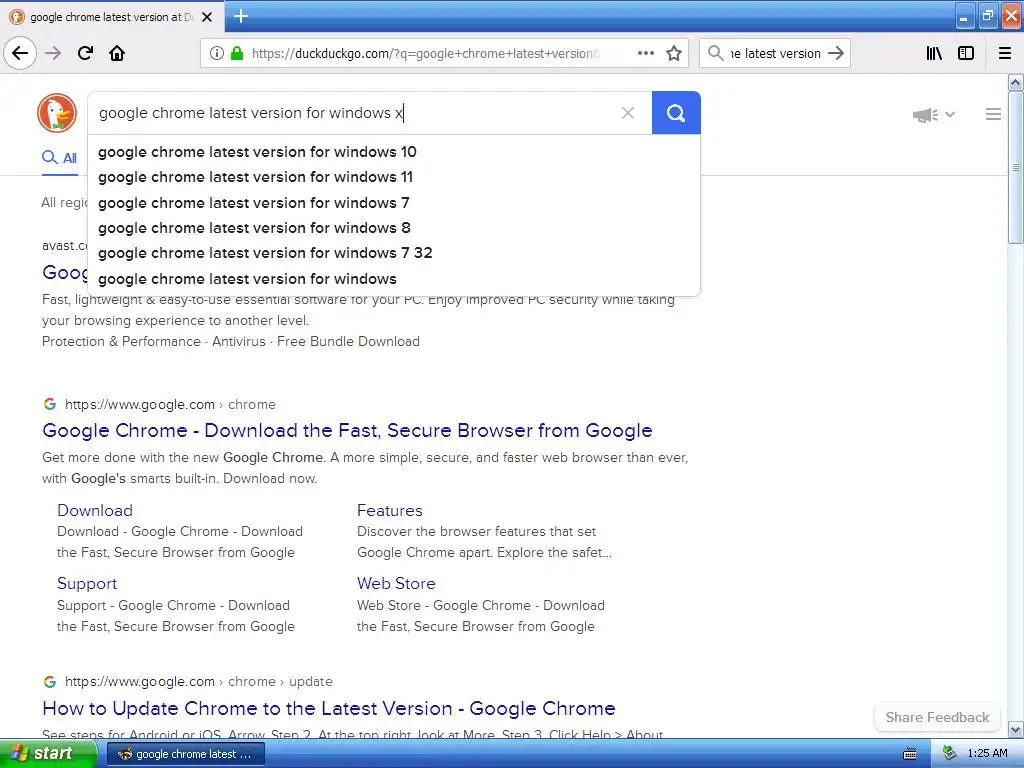
Task: Open the Web Store sitelink
Action: 396,583
